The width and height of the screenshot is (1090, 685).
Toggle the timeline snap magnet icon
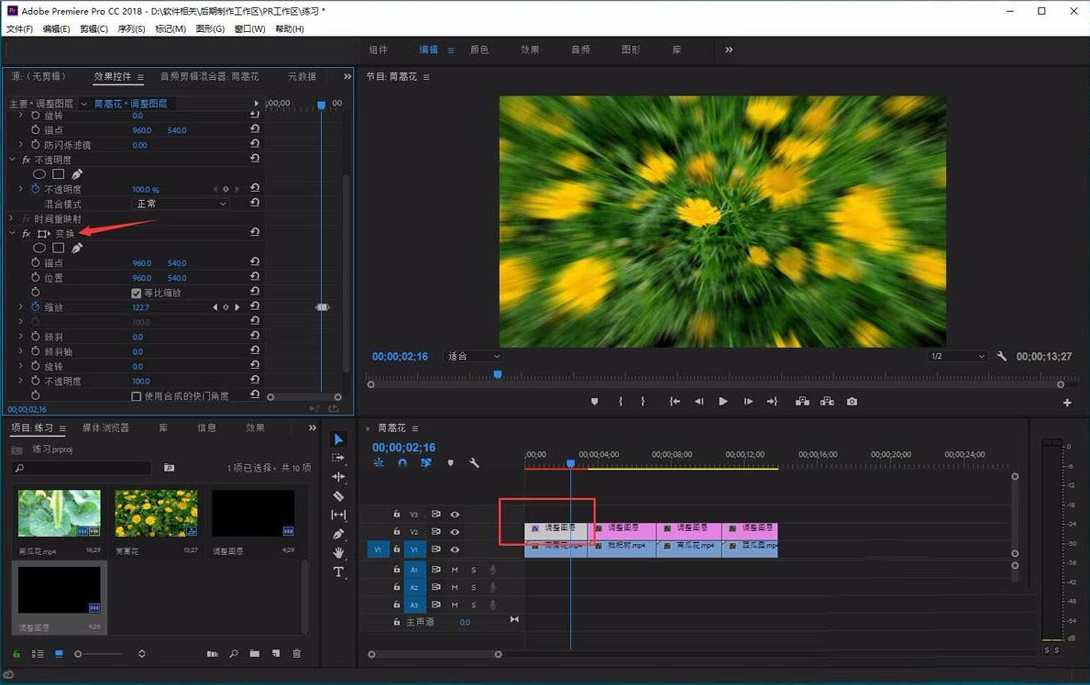(402, 463)
